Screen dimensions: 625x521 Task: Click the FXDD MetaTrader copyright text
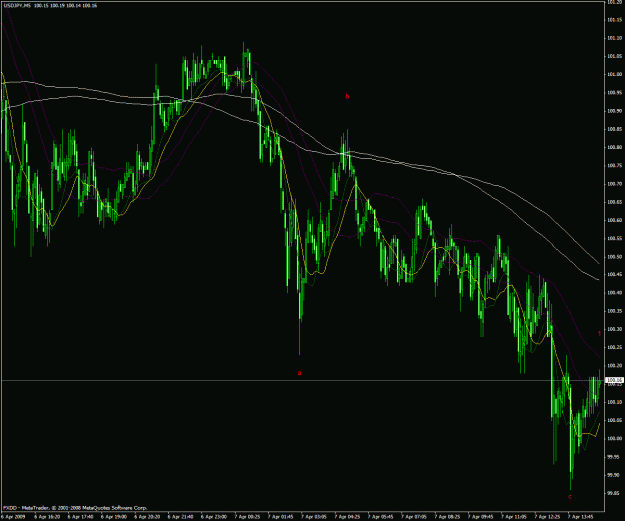pos(75,508)
